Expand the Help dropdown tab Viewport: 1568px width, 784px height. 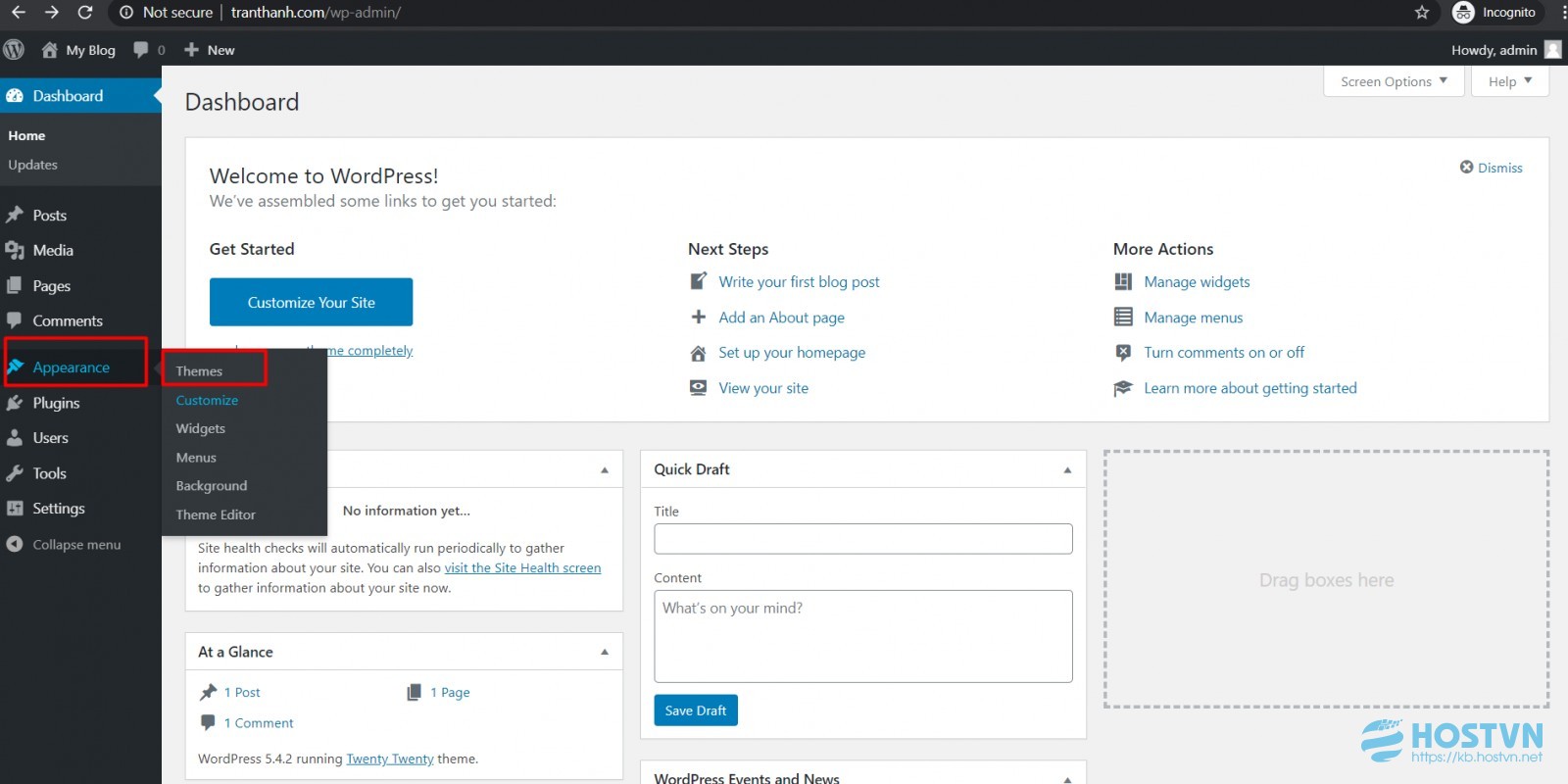1509,81
